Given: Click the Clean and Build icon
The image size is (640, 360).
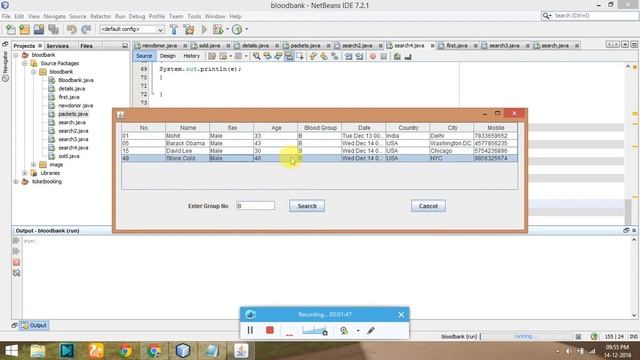Looking at the screenshot, I should tap(189, 29).
